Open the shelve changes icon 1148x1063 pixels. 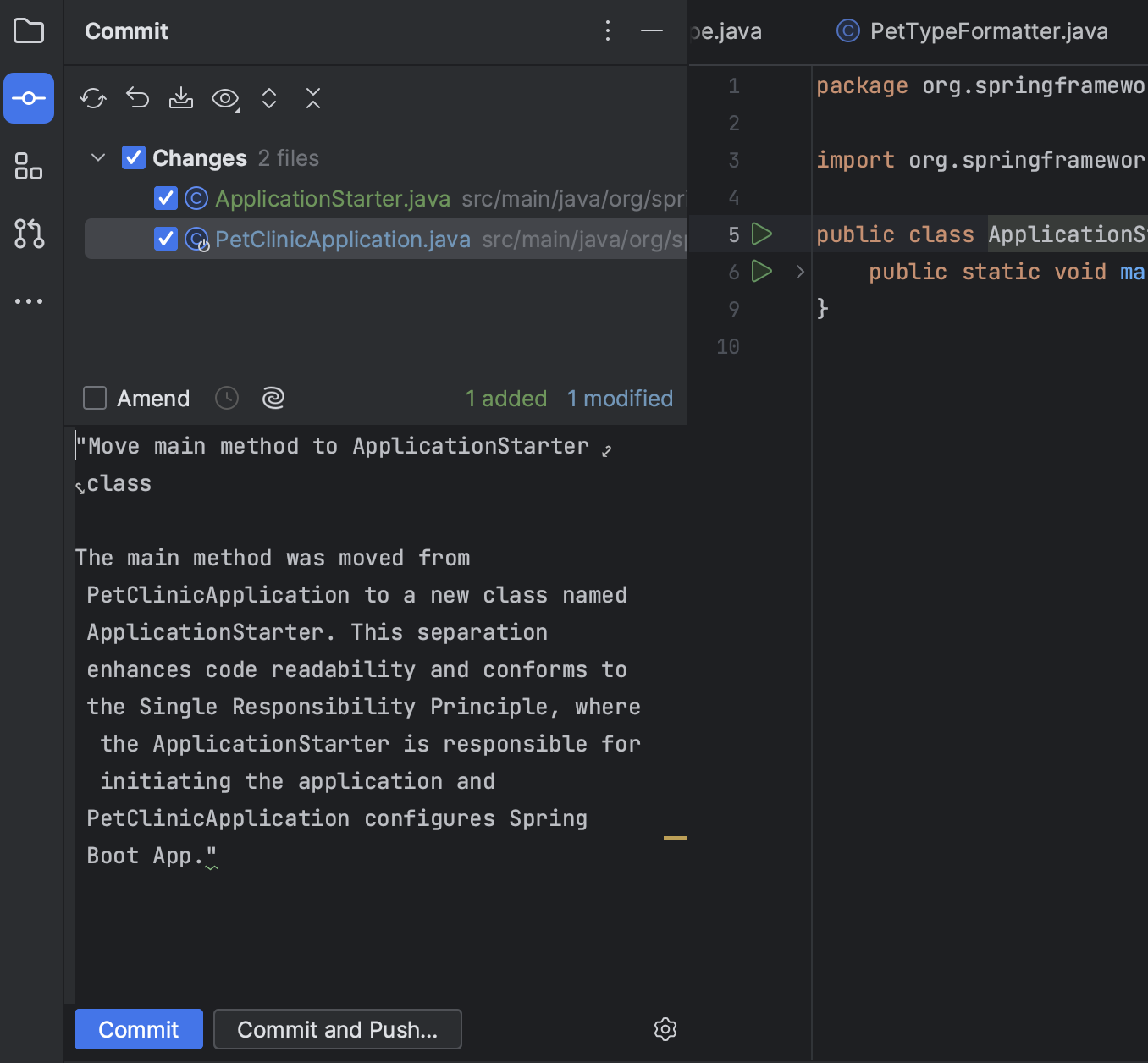point(180,98)
